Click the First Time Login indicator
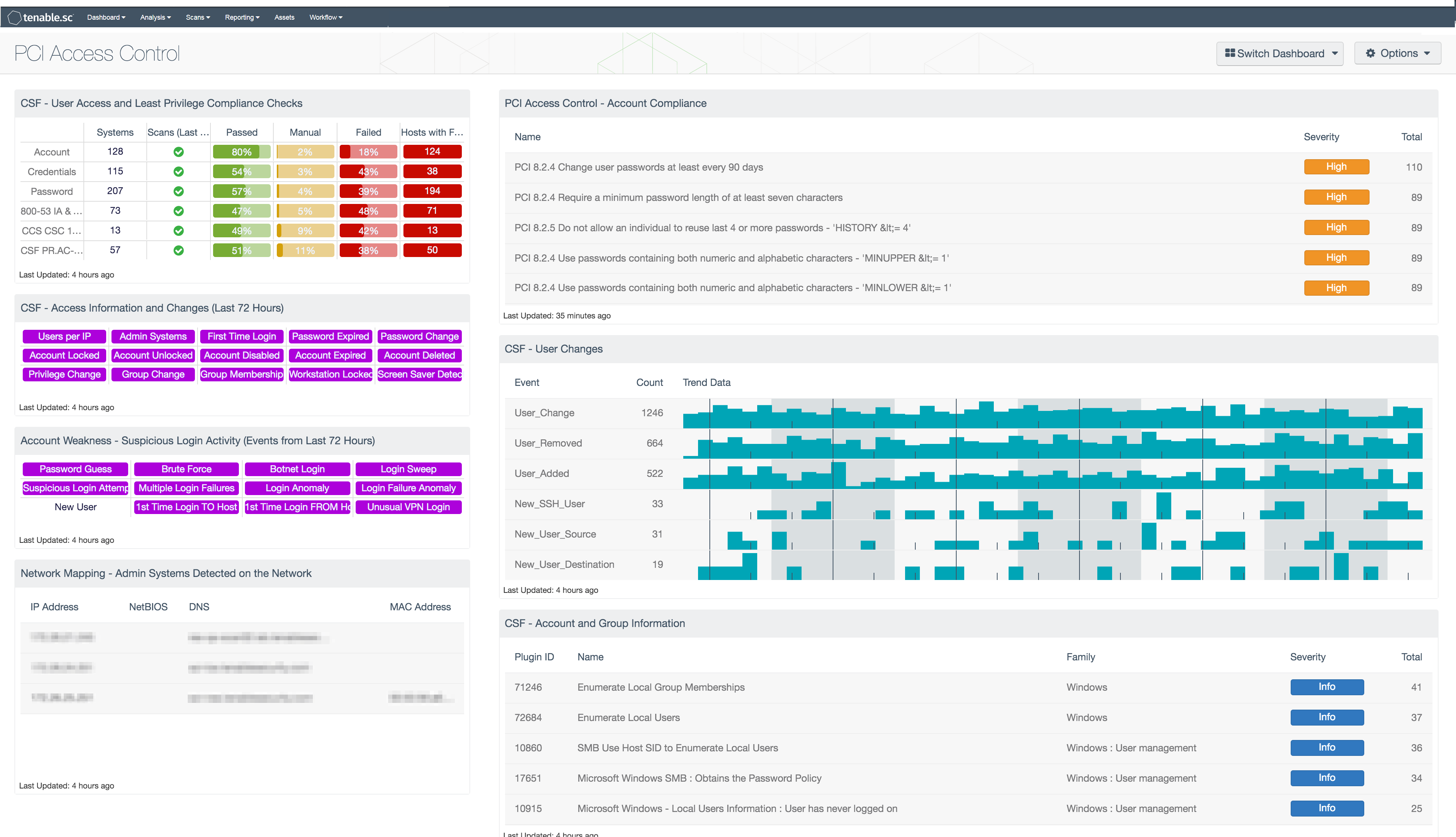Image resolution: width=1456 pixels, height=837 pixels. click(242, 336)
